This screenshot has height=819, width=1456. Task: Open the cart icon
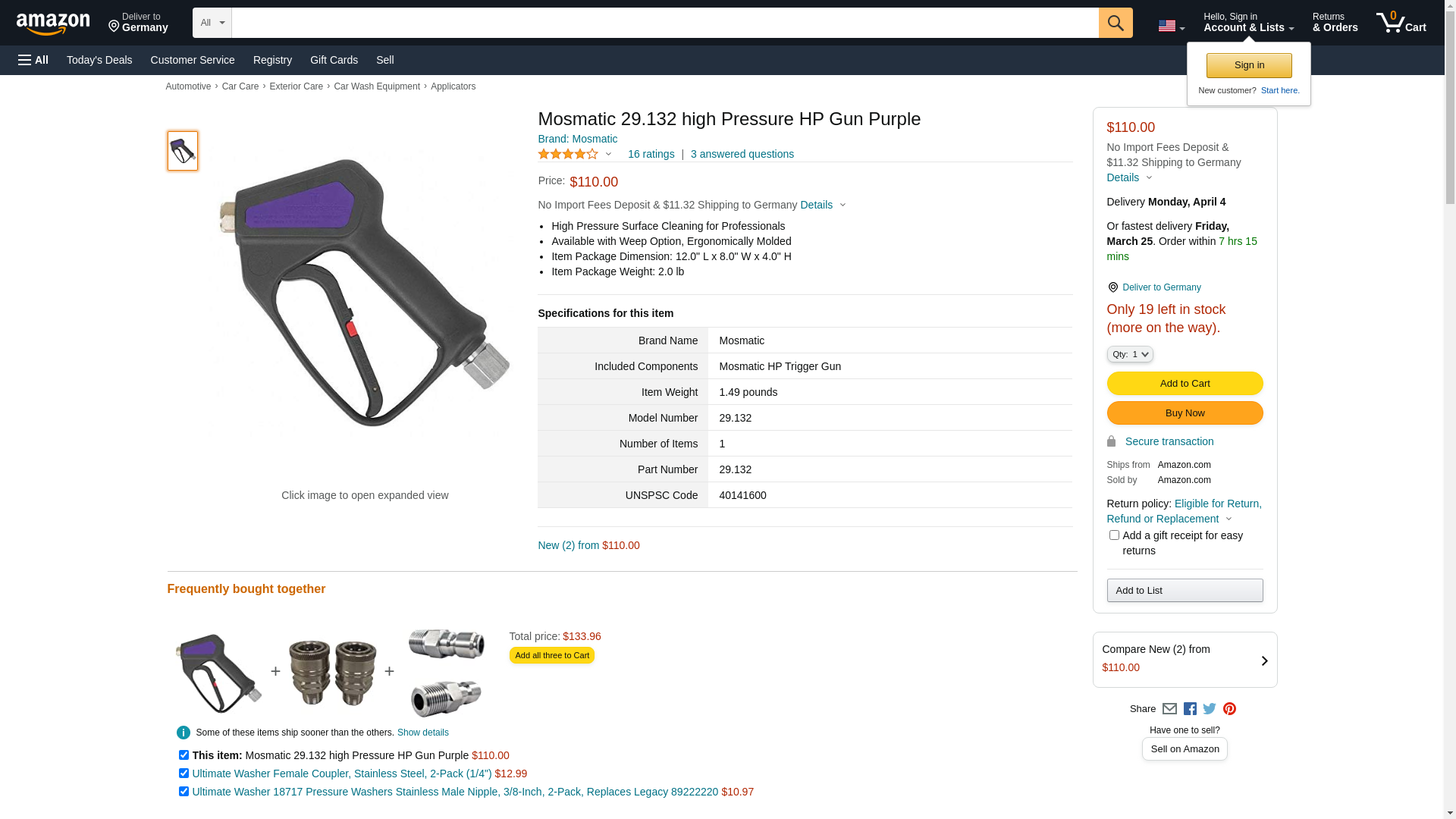[x=1400, y=23]
